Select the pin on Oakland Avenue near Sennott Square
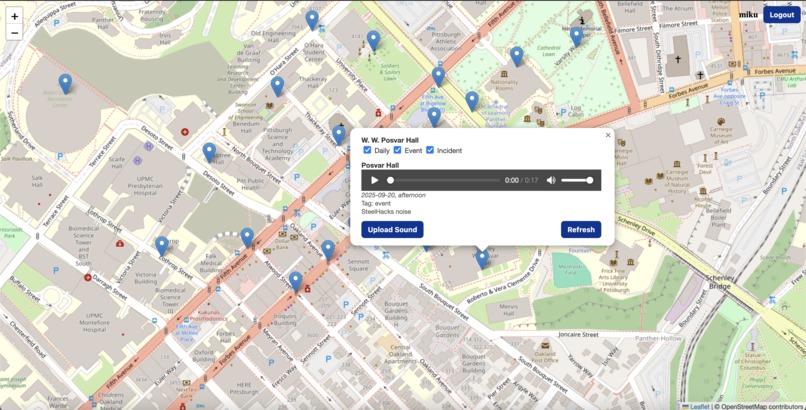Screen dimensions: 806x410 click(328, 250)
